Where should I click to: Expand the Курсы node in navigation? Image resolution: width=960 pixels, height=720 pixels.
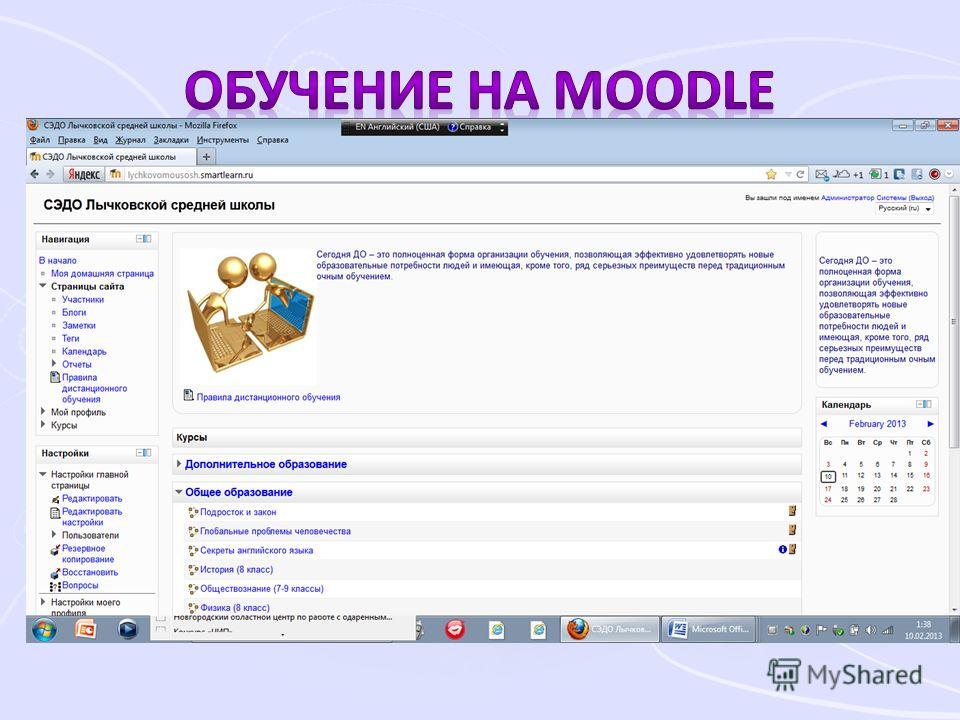(43, 424)
